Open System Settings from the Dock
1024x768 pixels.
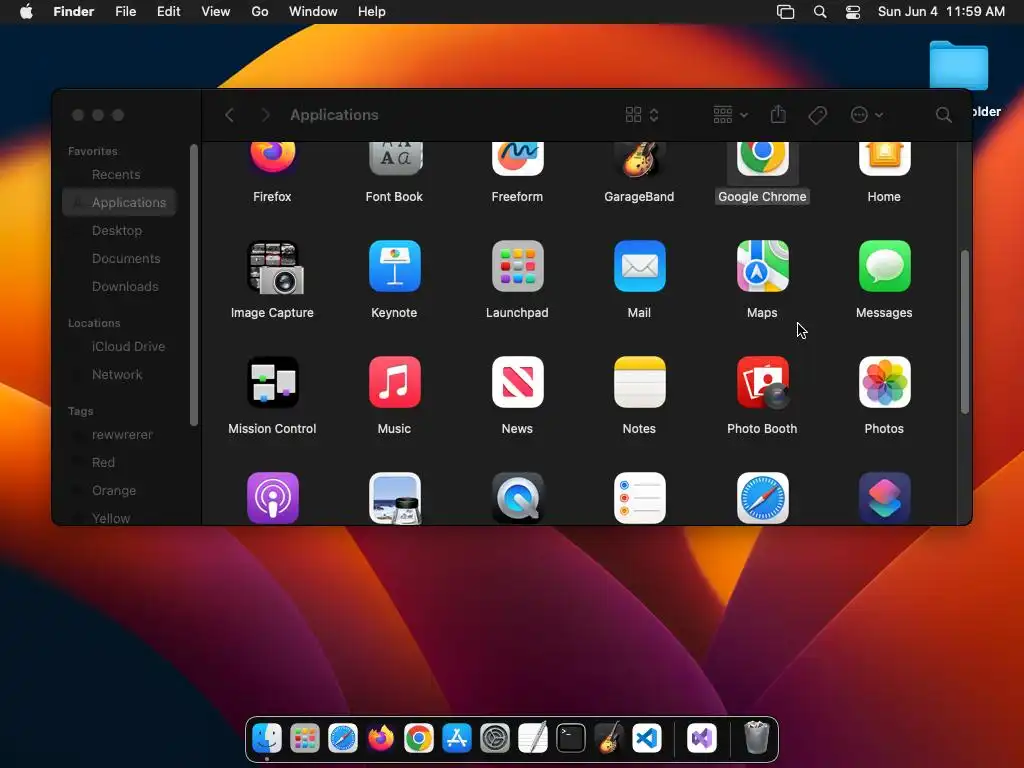point(494,739)
